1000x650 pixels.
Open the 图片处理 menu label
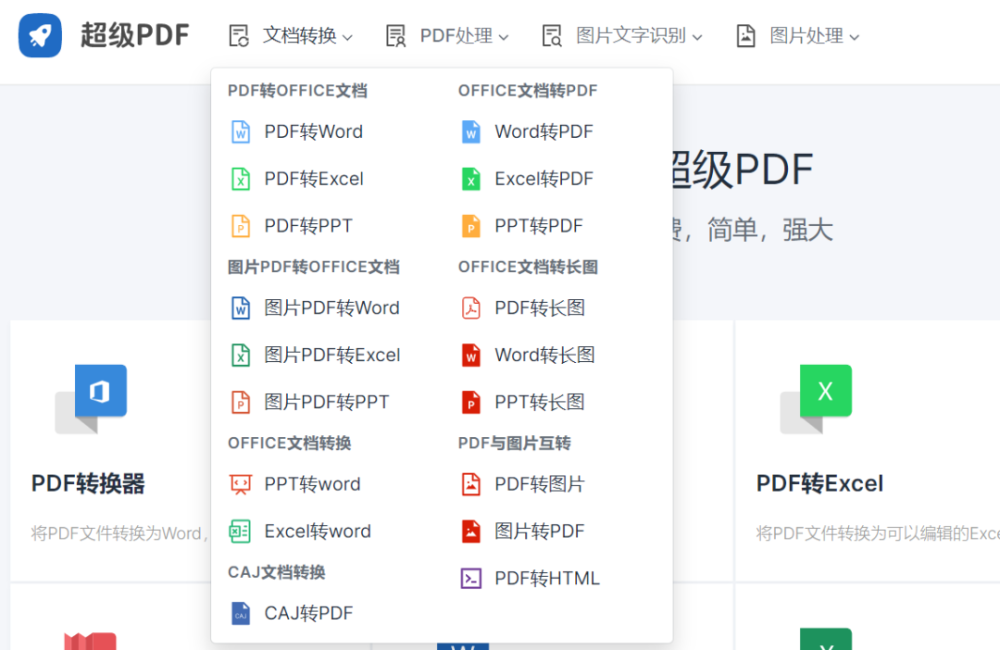[807, 36]
